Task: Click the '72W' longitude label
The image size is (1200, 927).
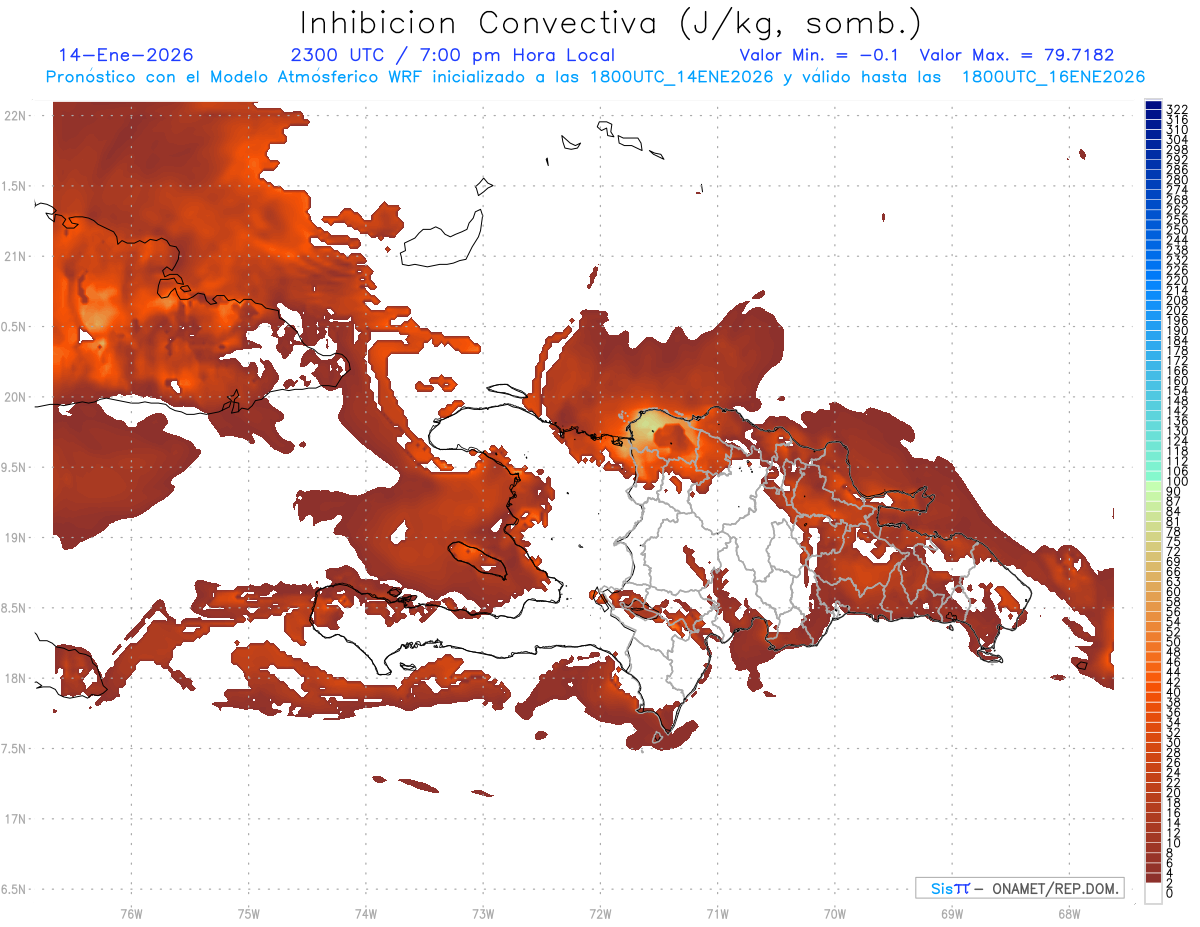Action: [600, 913]
